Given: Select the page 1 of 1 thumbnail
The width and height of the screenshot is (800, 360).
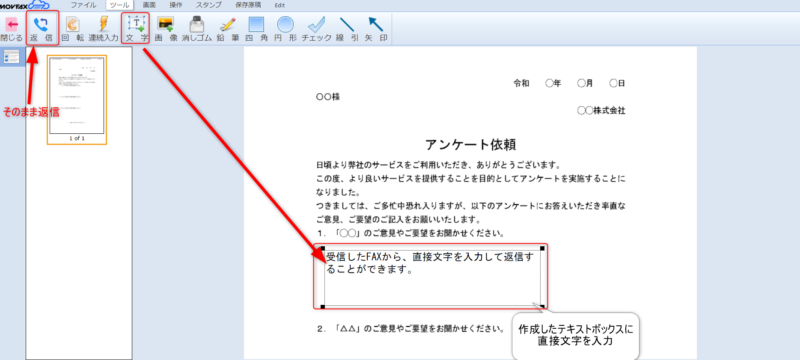Looking at the screenshot, I should [x=77, y=99].
